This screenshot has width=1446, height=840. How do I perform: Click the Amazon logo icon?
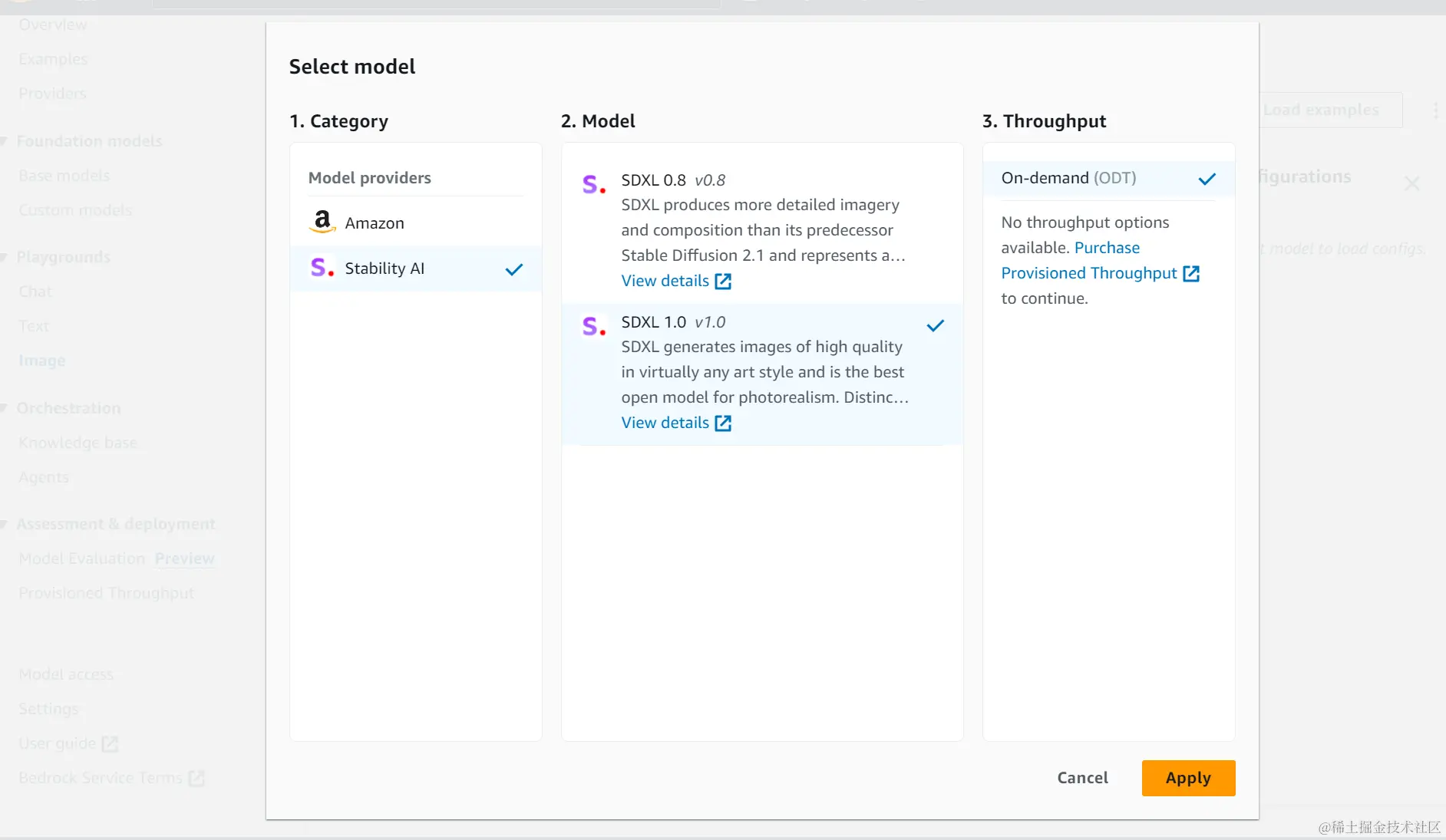point(322,222)
